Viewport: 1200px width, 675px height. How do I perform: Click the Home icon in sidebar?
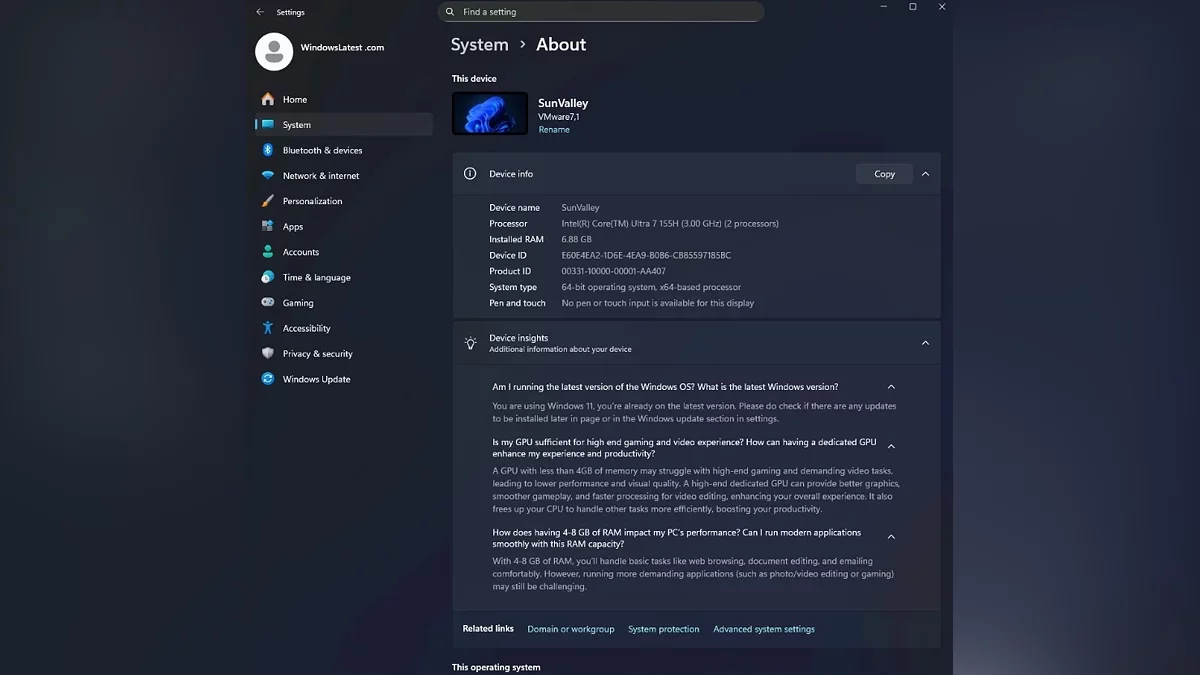point(267,99)
